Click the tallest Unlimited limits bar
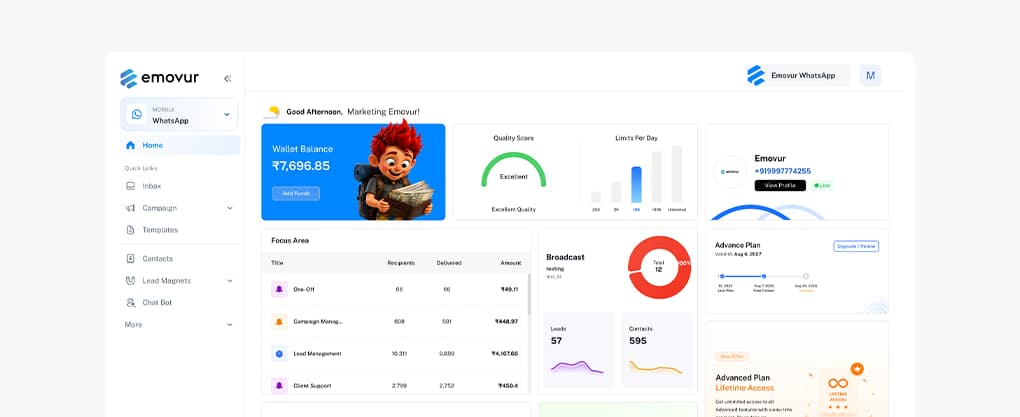 click(x=677, y=174)
